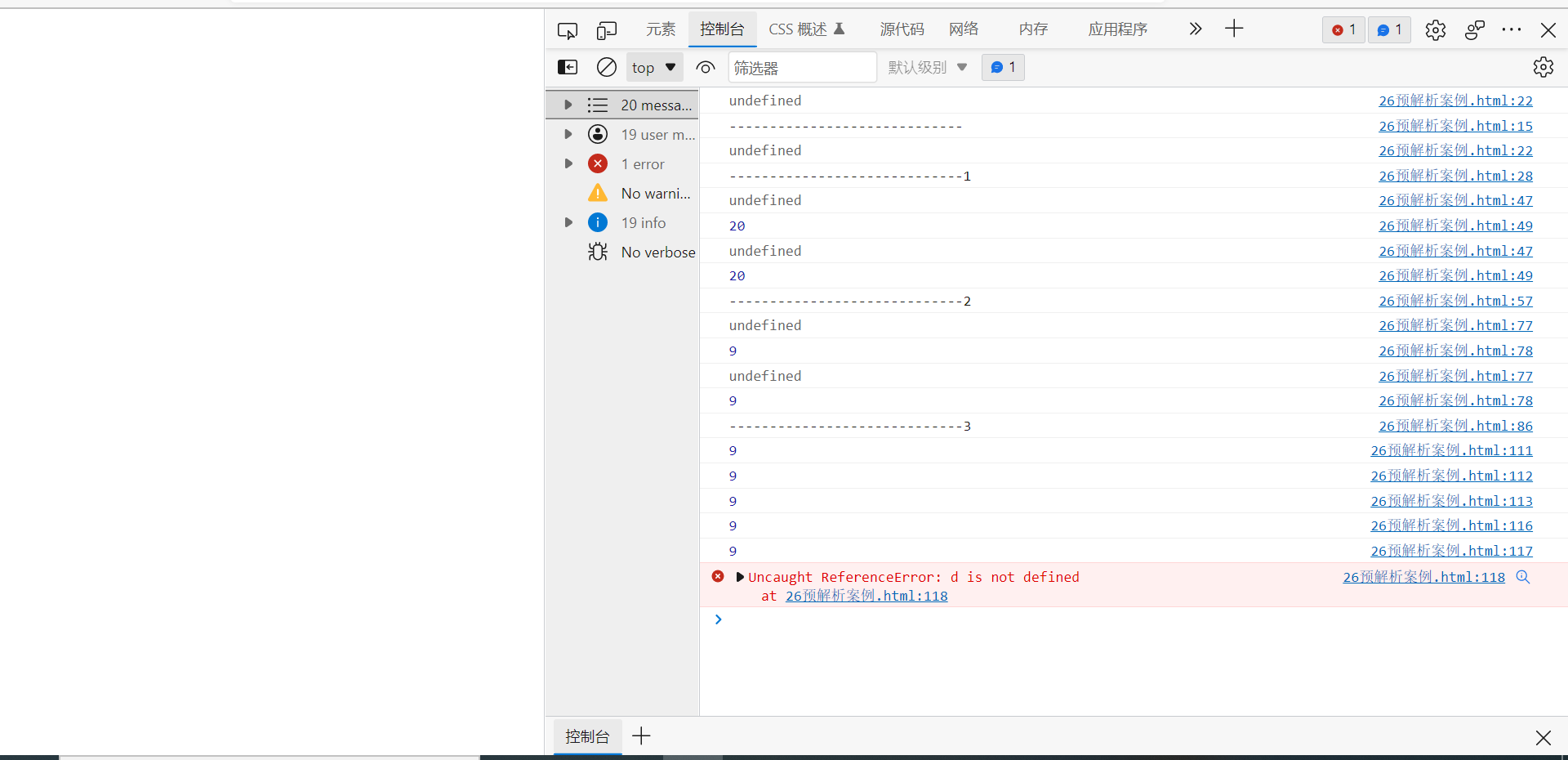Open console settings gear icon
The image size is (1568, 760).
click(1543, 67)
